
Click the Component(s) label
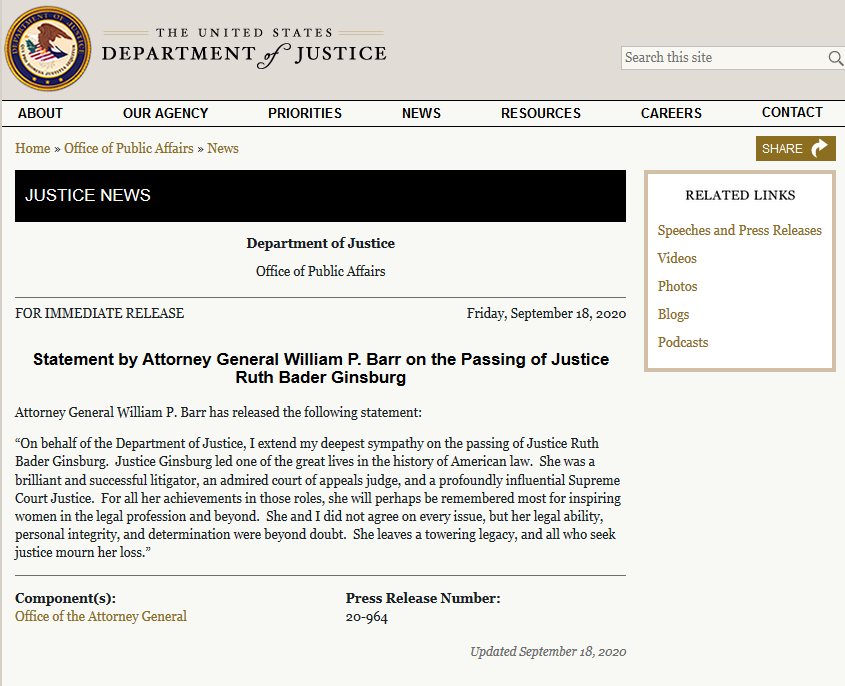pyautogui.click(x=65, y=598)
